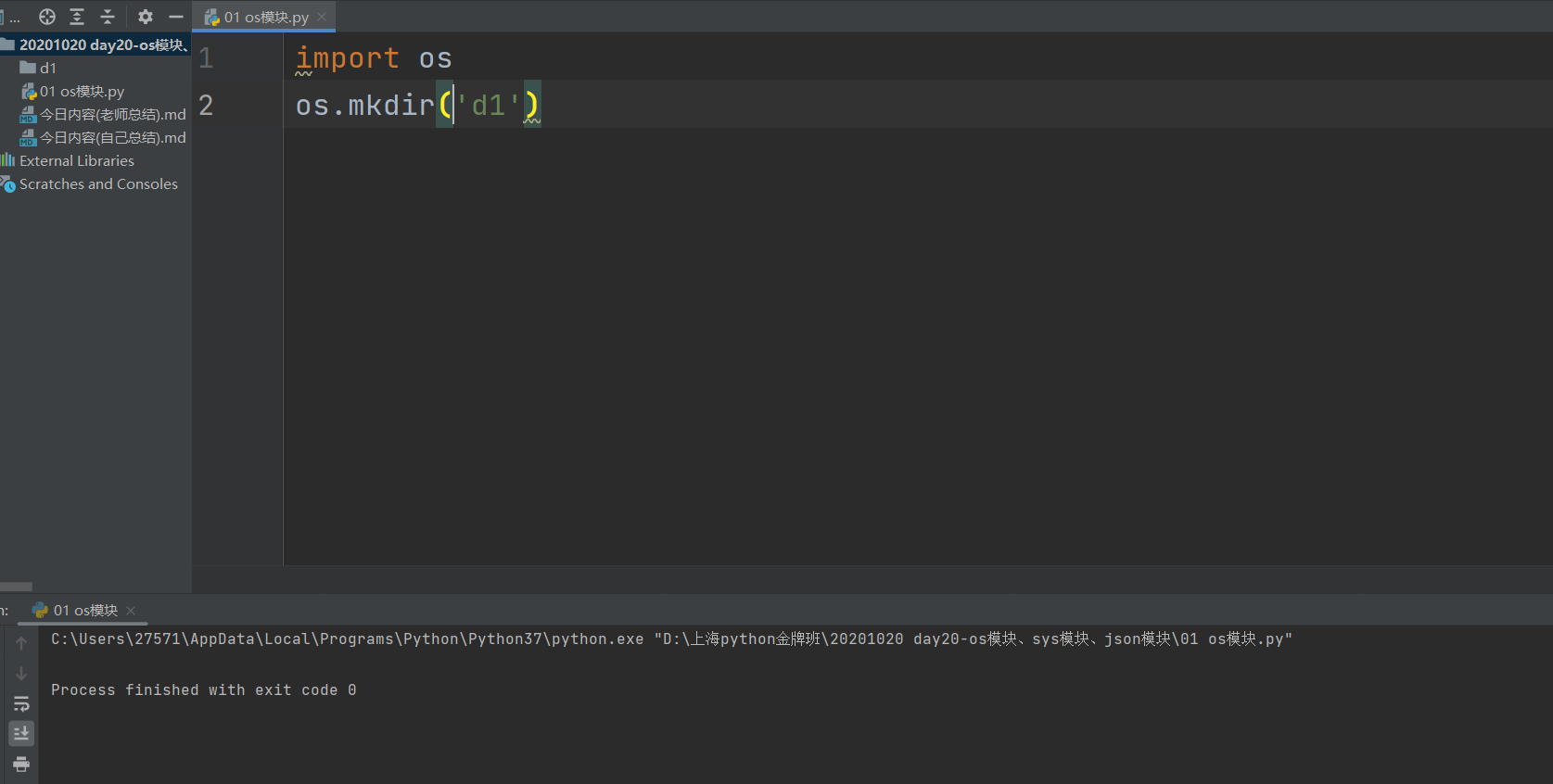Open Scratches and Consoles node
Screen dimensions: 1553x784
(98, 183)
